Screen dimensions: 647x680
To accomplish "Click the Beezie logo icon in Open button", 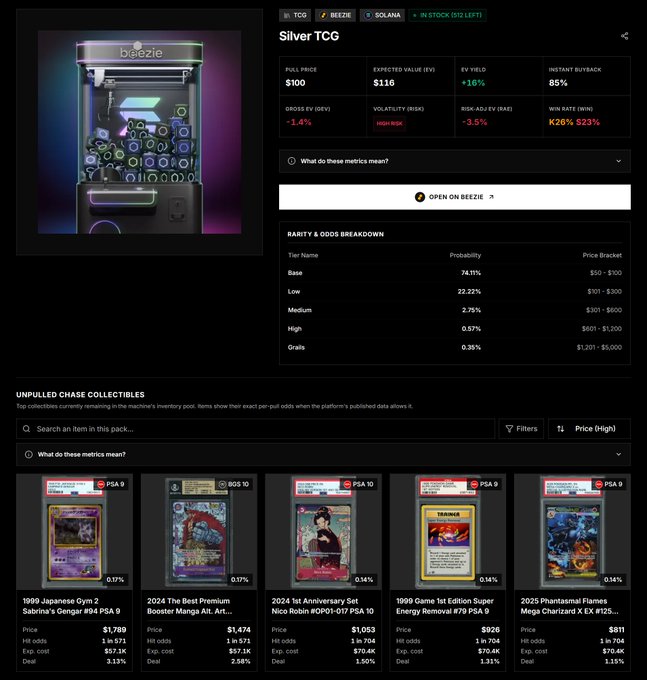I will [419, 197].
